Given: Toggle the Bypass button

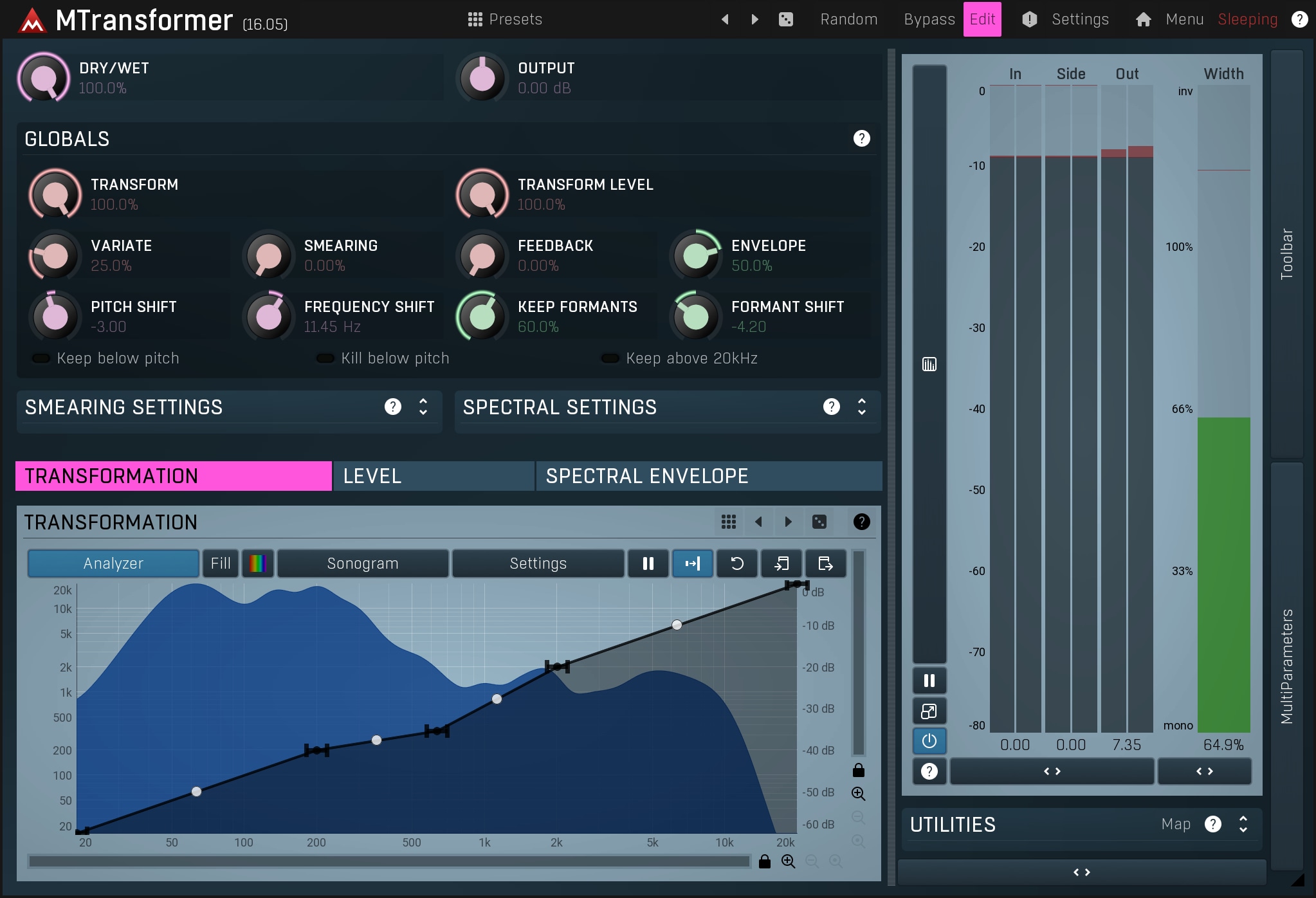Looking at the screenshot, I should [x=929, y=19].
